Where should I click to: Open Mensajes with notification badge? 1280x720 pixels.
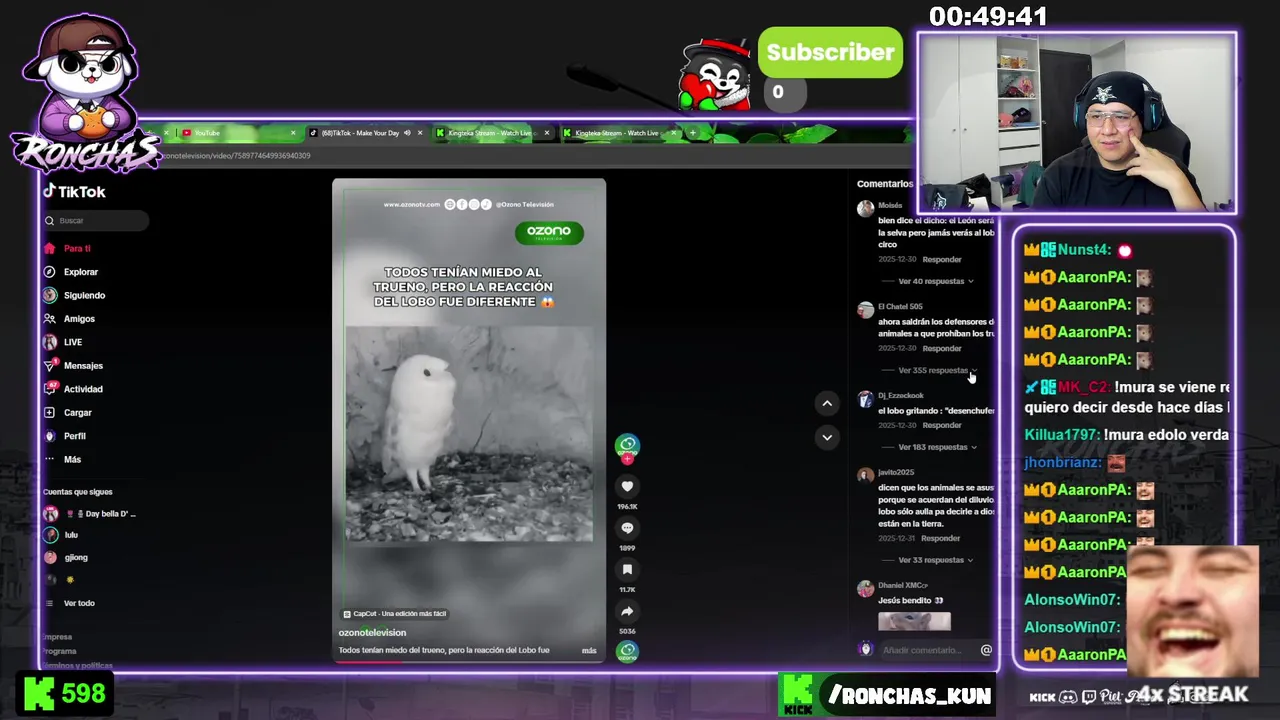click(73, 366)
